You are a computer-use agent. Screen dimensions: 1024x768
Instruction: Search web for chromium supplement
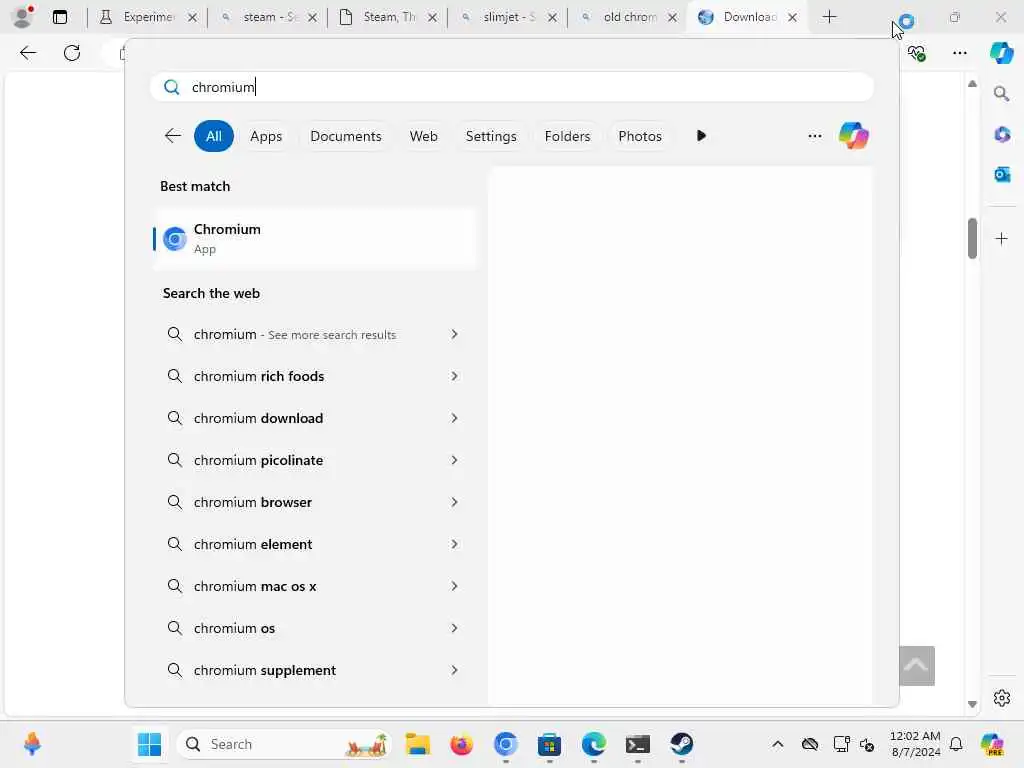point(315,670)
